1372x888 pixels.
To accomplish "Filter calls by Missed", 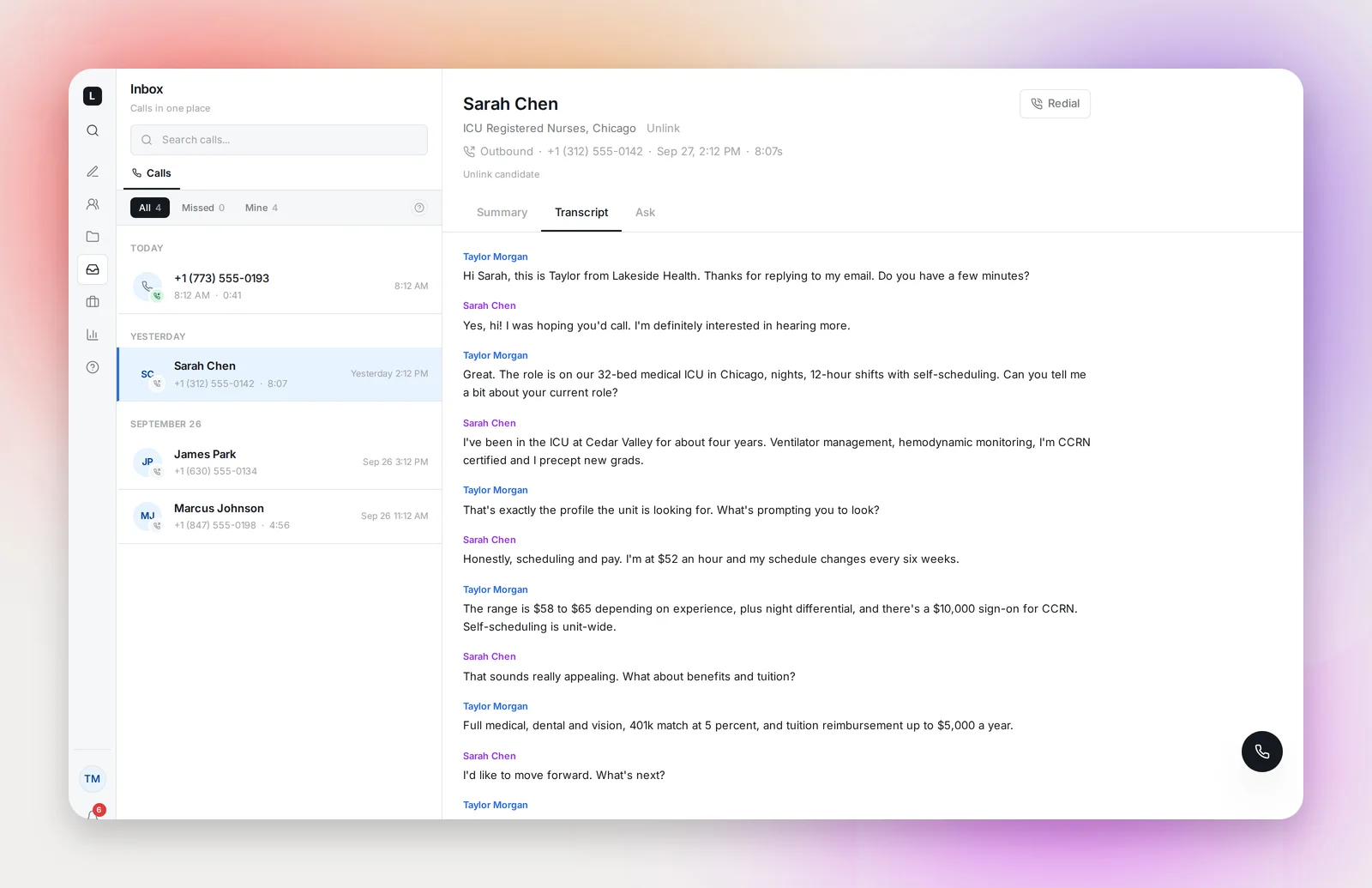I will coord(203,208).
